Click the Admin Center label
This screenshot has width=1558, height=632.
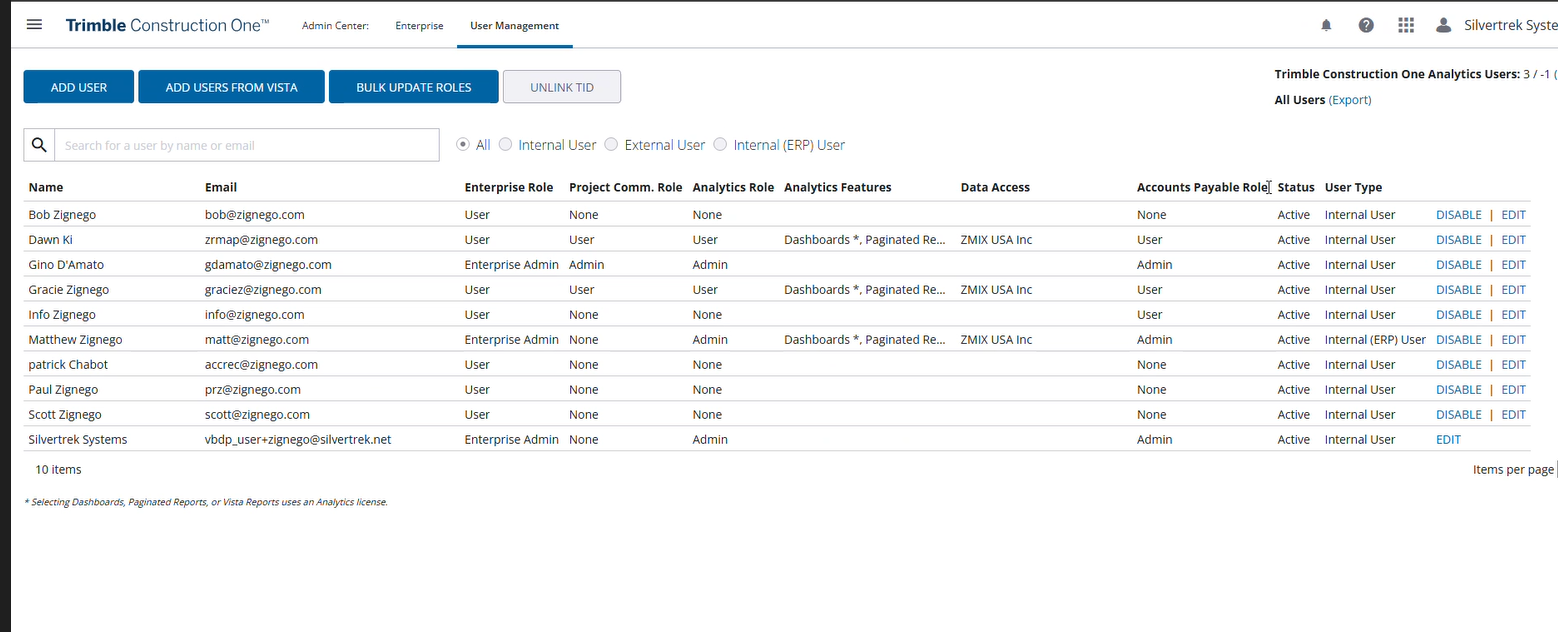(335, 26)
